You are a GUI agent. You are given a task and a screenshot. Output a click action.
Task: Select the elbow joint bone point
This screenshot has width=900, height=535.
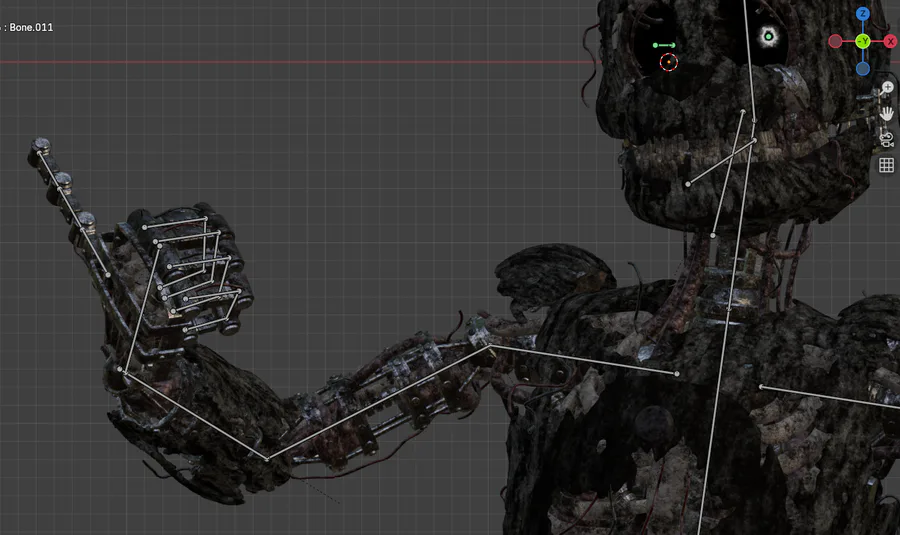point(267,459)
